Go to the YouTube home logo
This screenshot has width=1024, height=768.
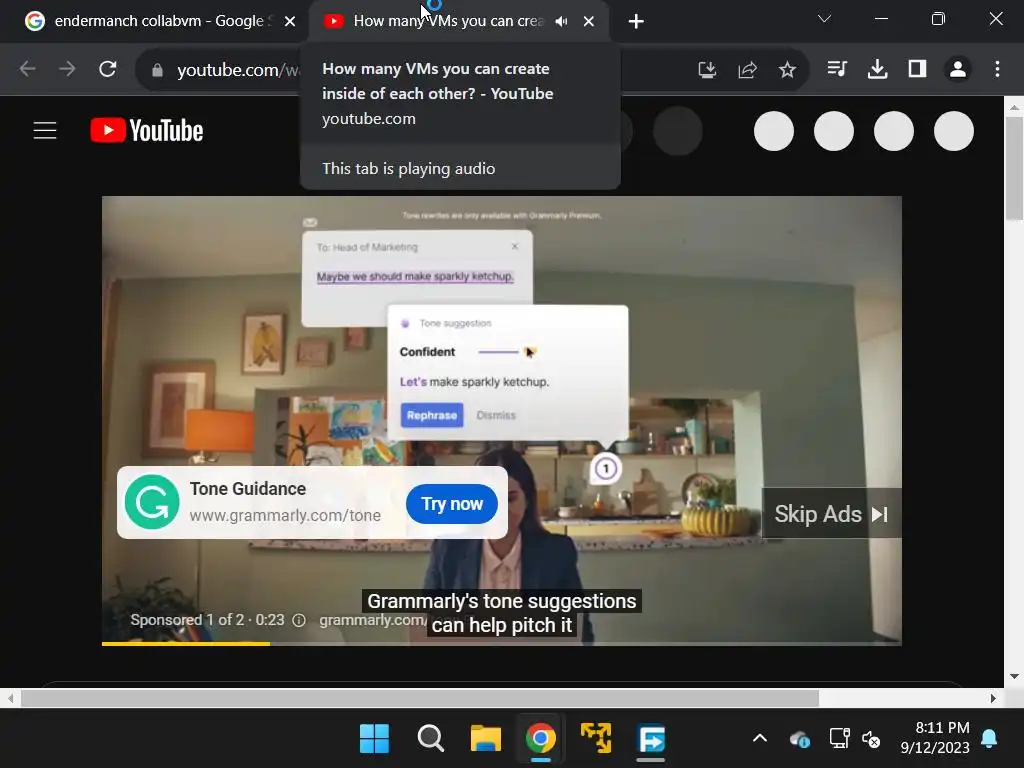click(x=147, y=131)
